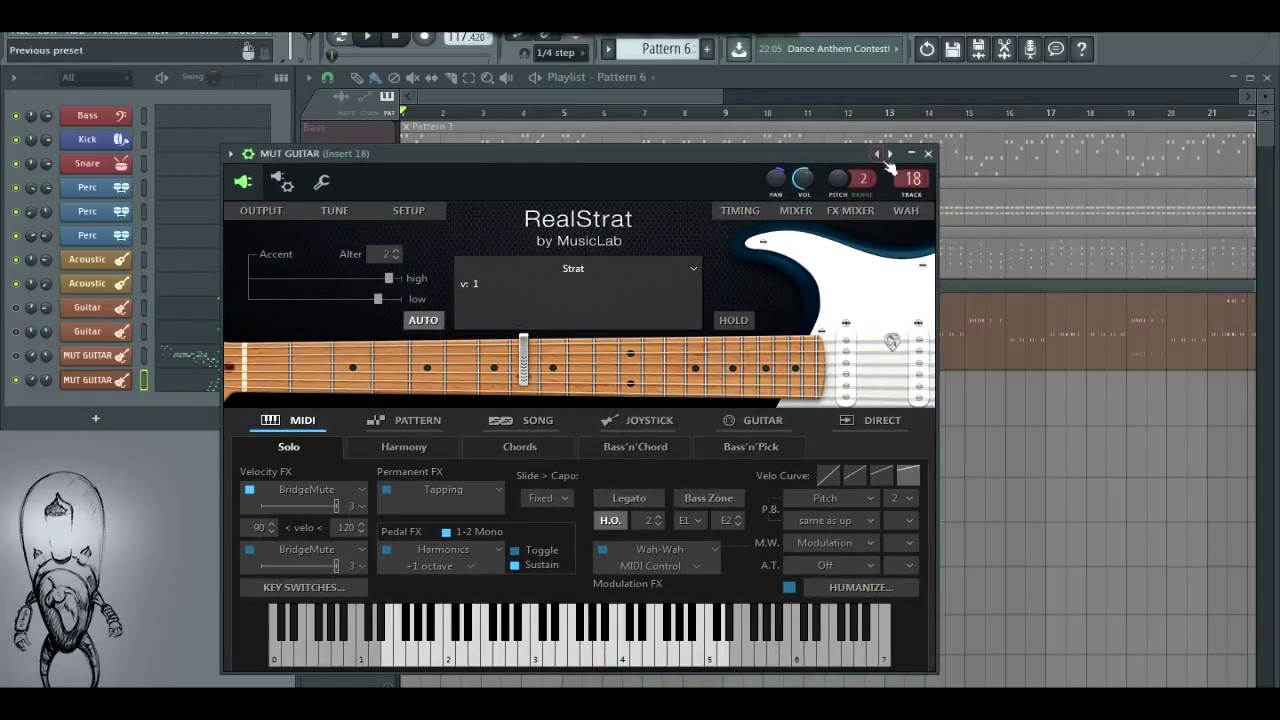Open the Pitch bend assignment dropdown

830,498
